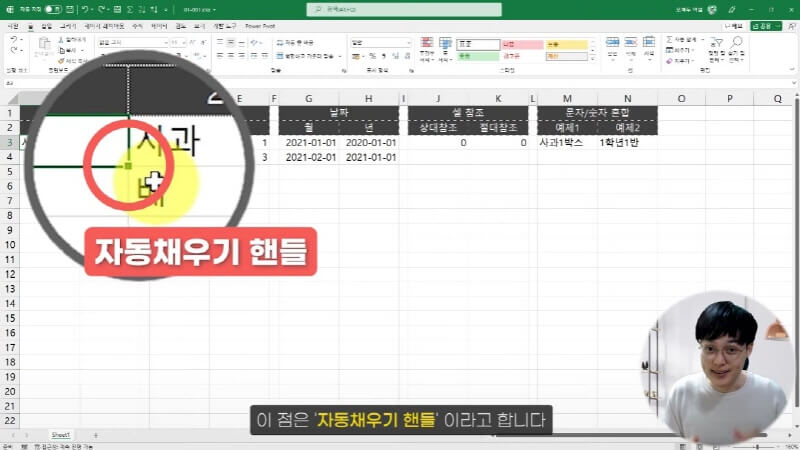Open the font name combo box

click(x=133, y=42)
